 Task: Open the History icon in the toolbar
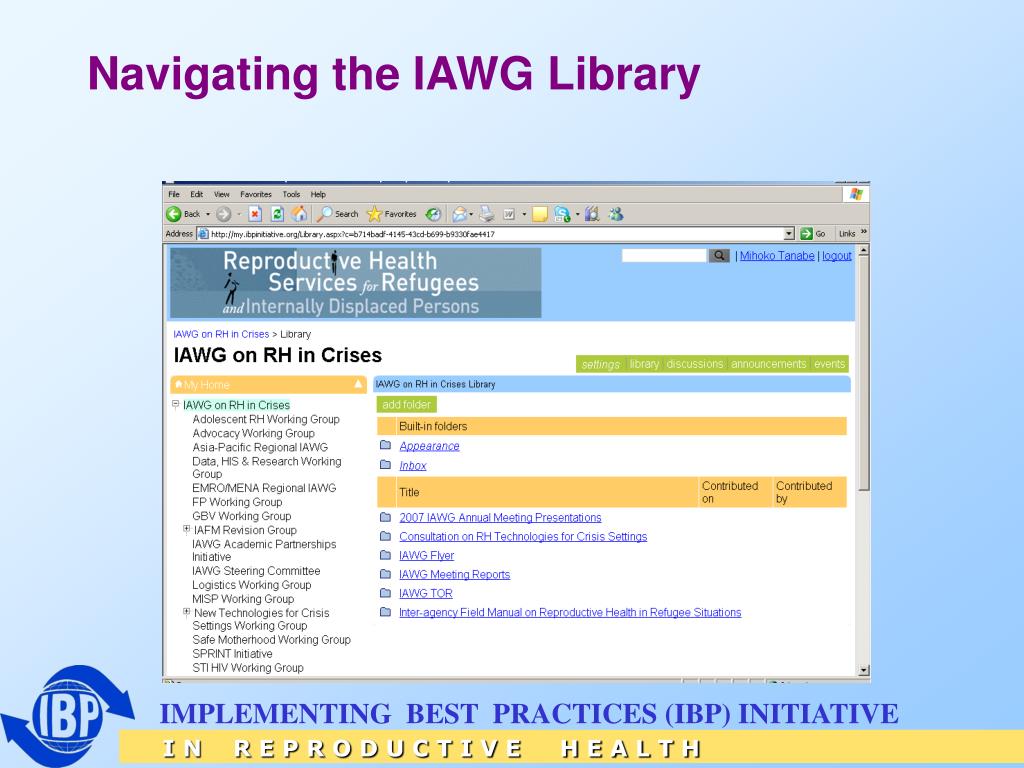433,214
